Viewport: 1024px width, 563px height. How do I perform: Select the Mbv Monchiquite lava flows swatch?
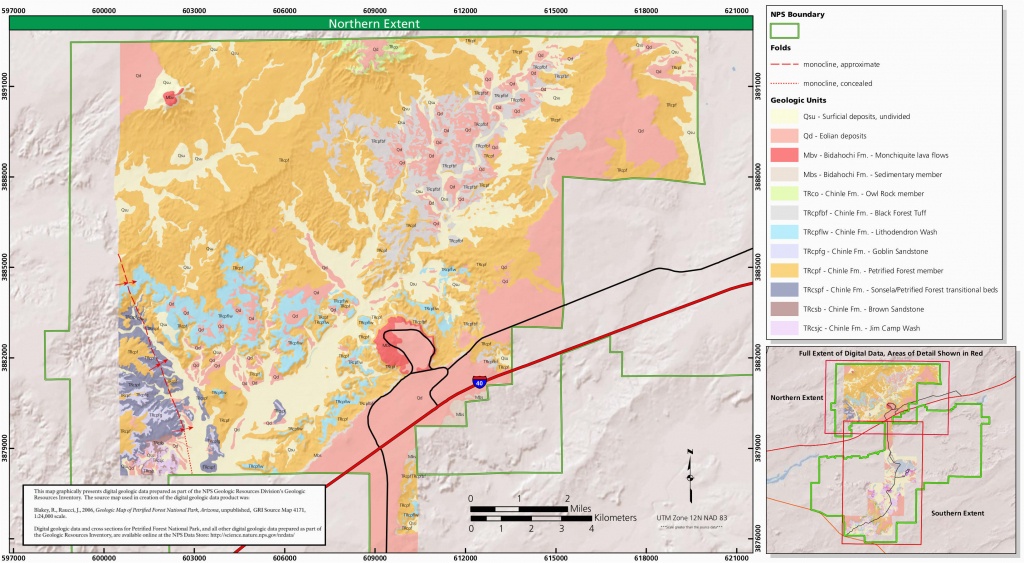(x=784, y=155)
